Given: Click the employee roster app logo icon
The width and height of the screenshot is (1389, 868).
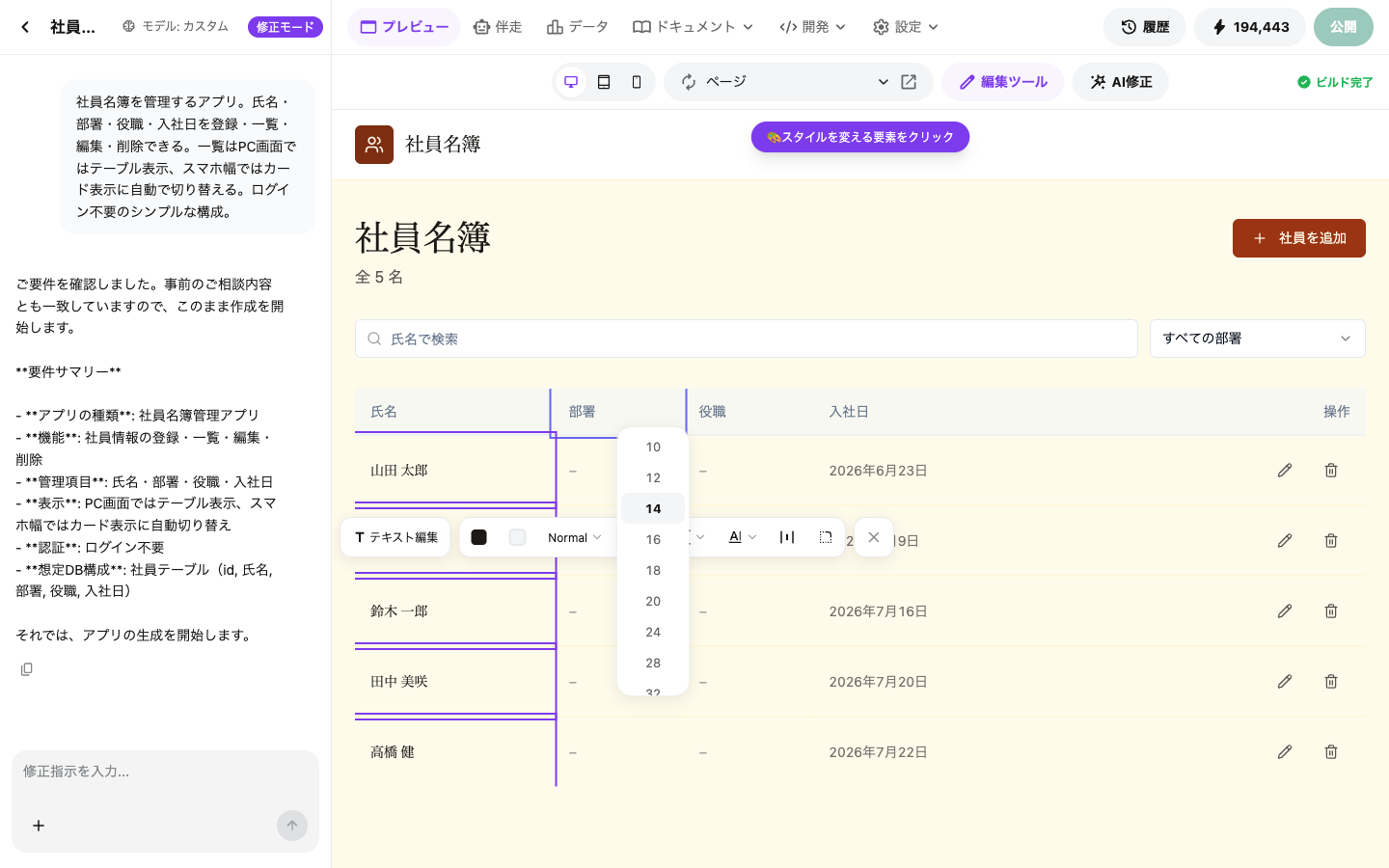Looking at the screenshot, I should (x=374, y=145).
